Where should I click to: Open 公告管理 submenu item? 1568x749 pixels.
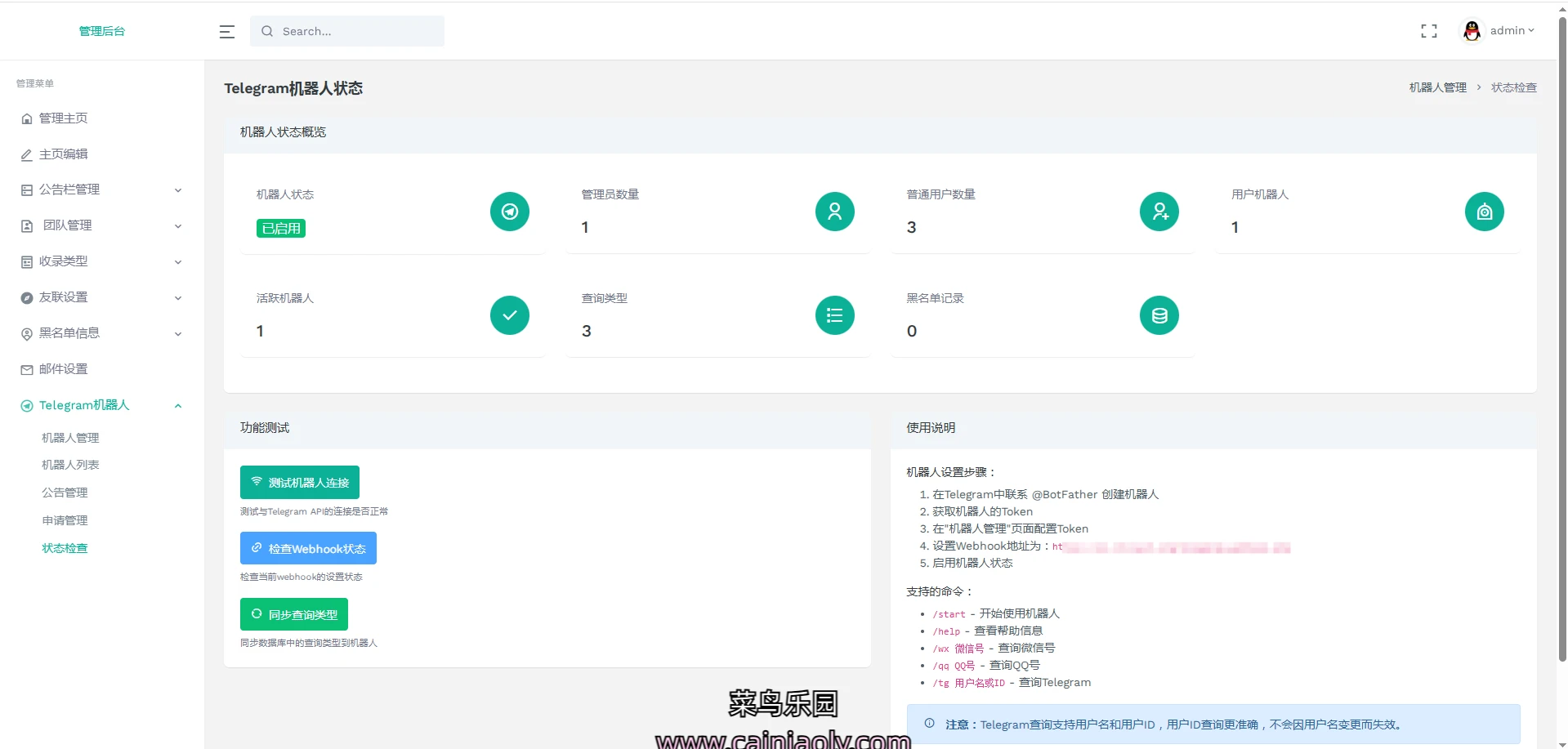pyautogui.click(x=65, y=493)
